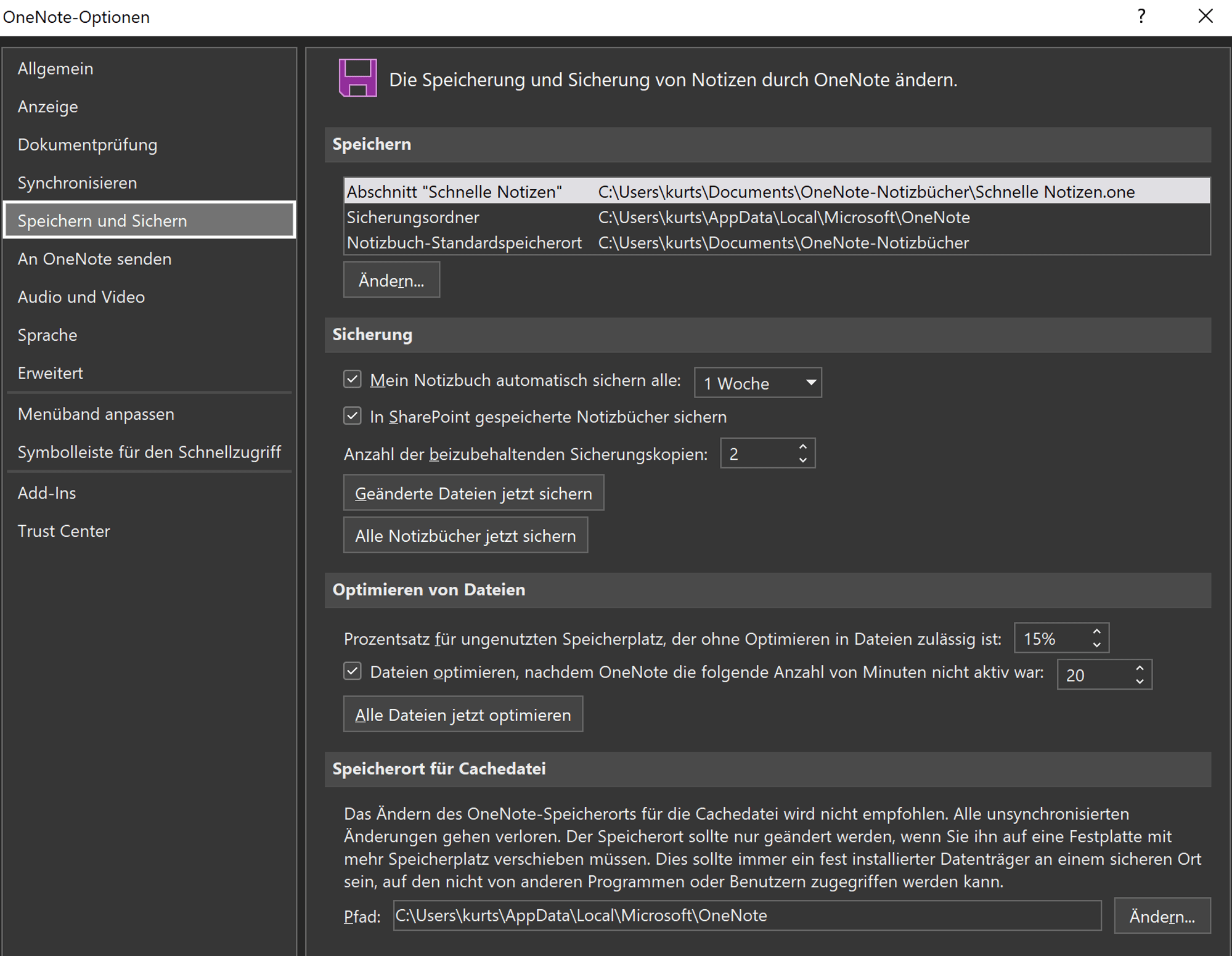This screenshot has width=1232, height=956.
Task: Select the Add-Ins category
Action: point(150,493)
